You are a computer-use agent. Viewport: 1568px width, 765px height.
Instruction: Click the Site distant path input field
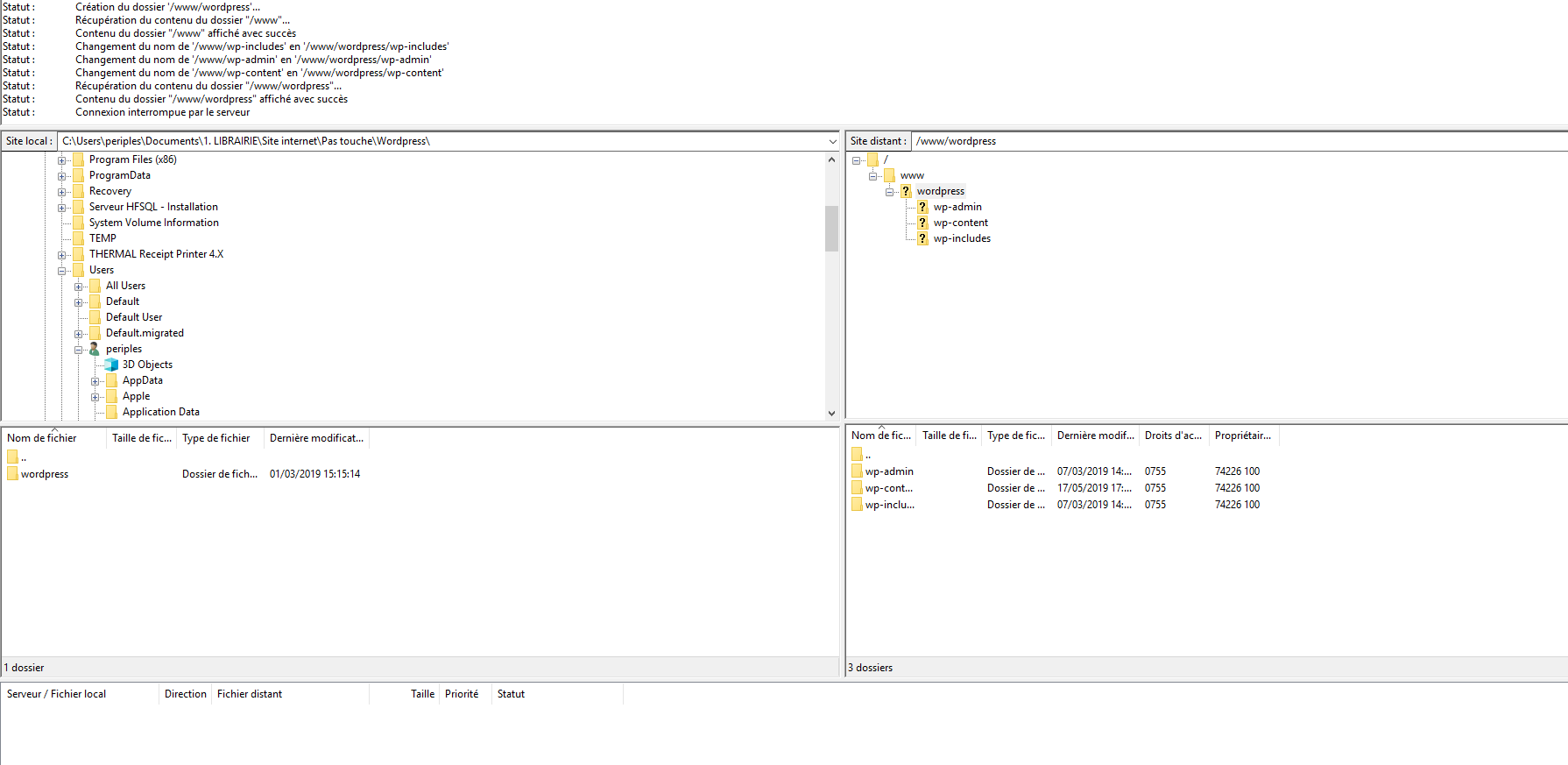[x=1226, y=141]
